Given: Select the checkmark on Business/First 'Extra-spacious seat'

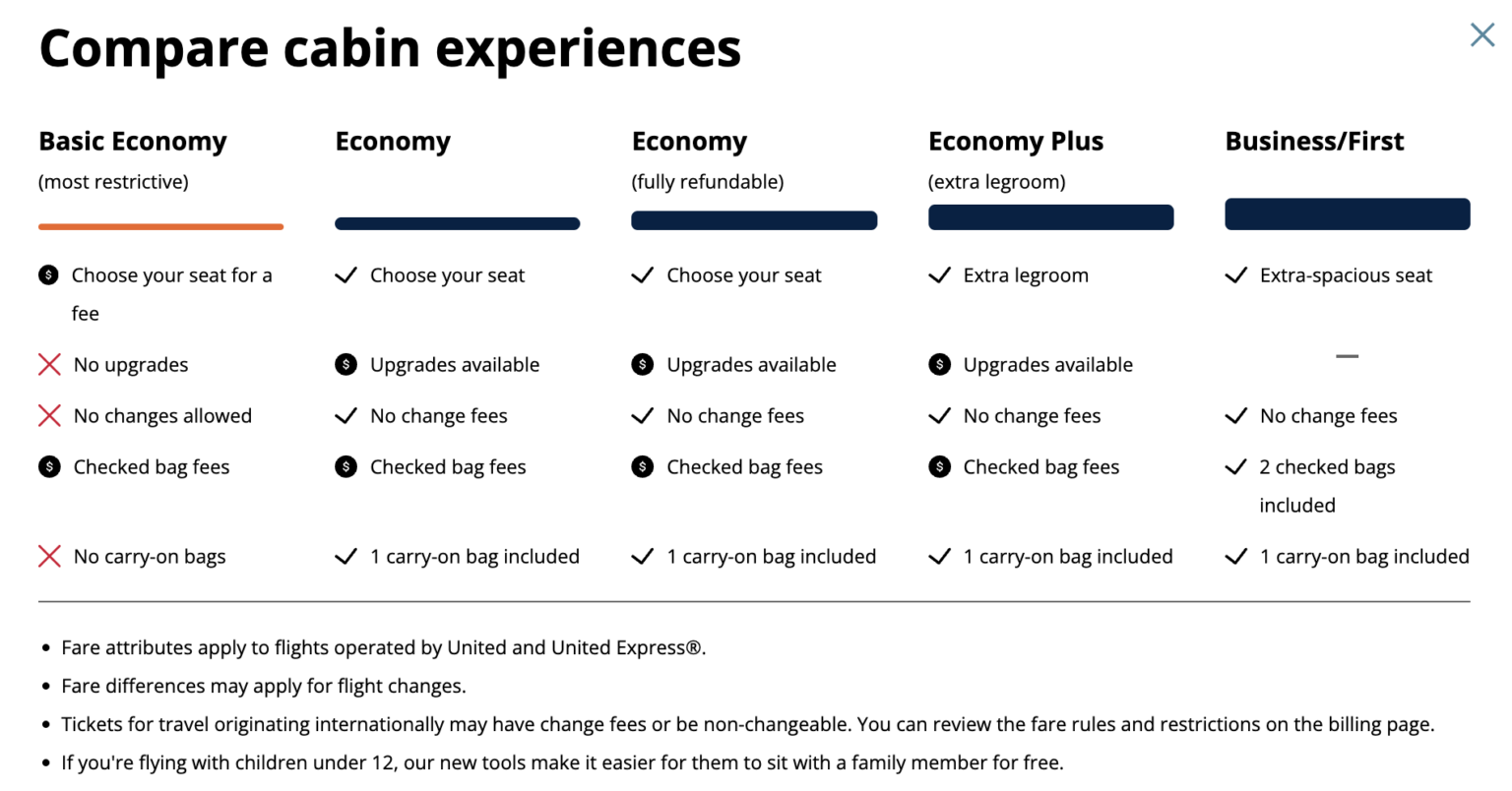Looking at the screenshot, I should tap(1236, 275).
